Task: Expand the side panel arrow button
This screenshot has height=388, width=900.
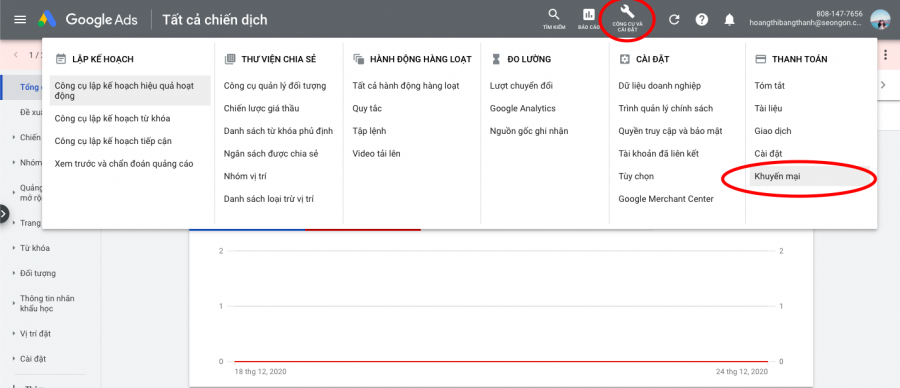Action: [4, 214]
